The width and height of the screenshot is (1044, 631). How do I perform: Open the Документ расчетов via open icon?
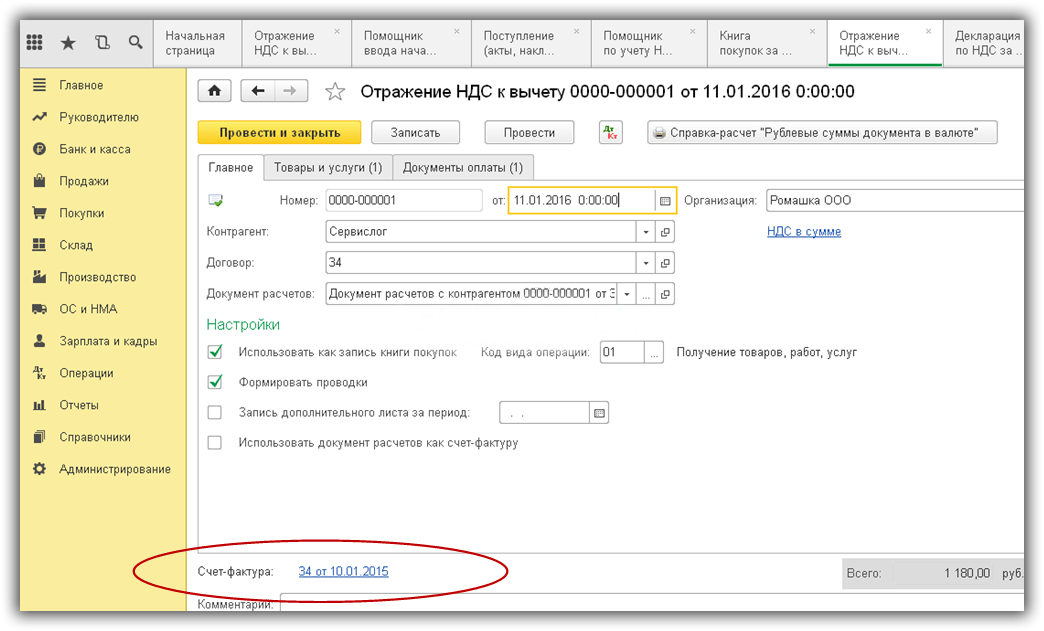(664, 294)
